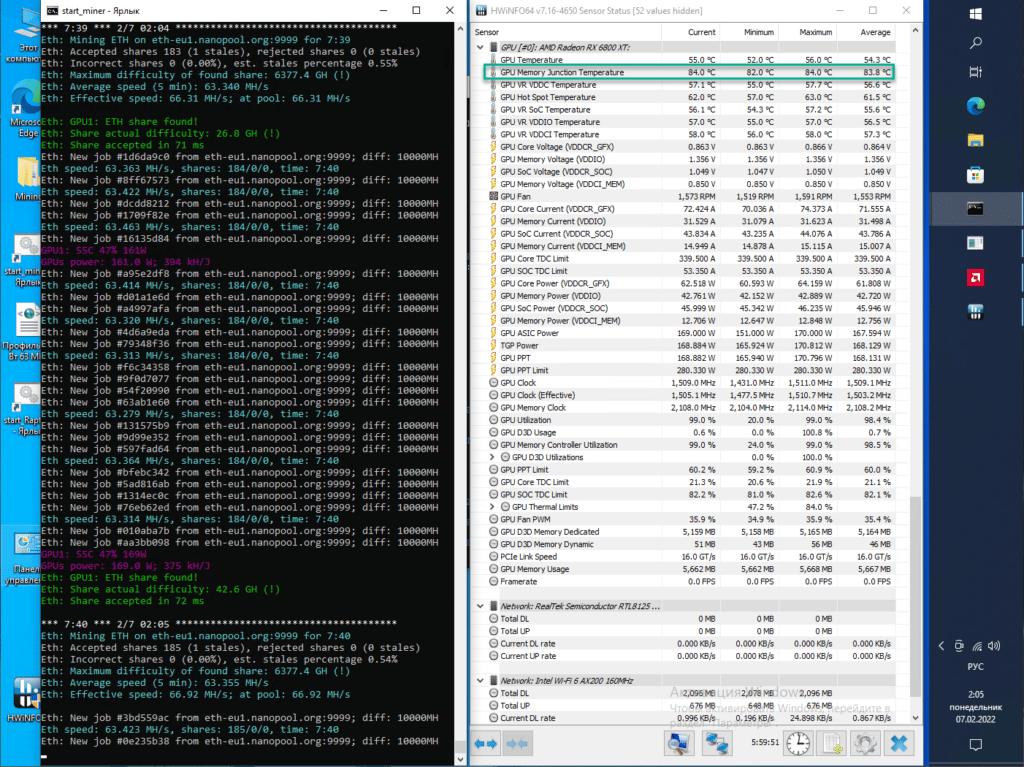Collapse the GPU [#0] AMD Radeon section
1024x767 pixels.
tap(481, 48)
